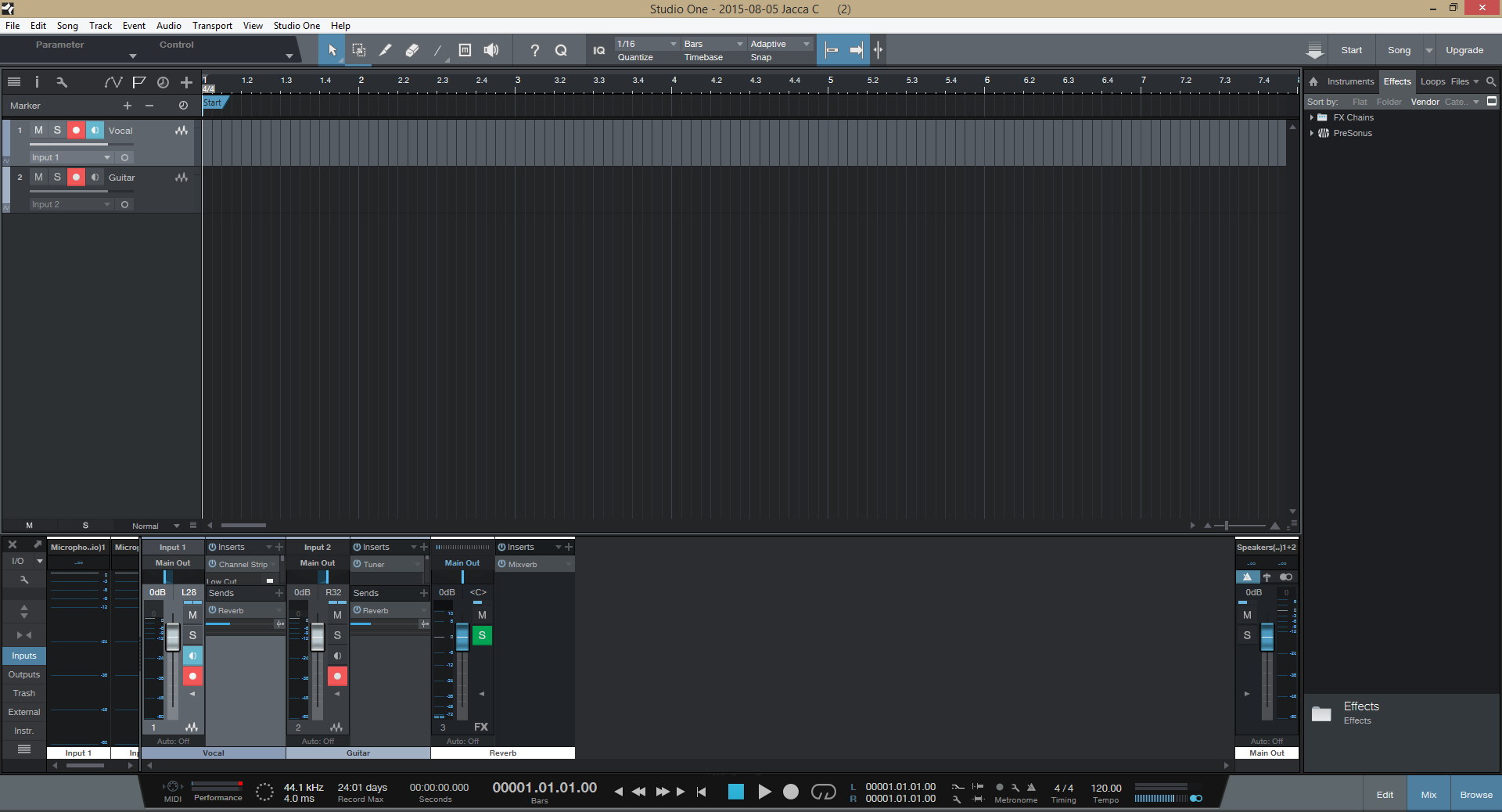Image resolution: width=1502 pixels, height=812 pixels.
Task: Select the Eraser tool
Action: [411, 50]
